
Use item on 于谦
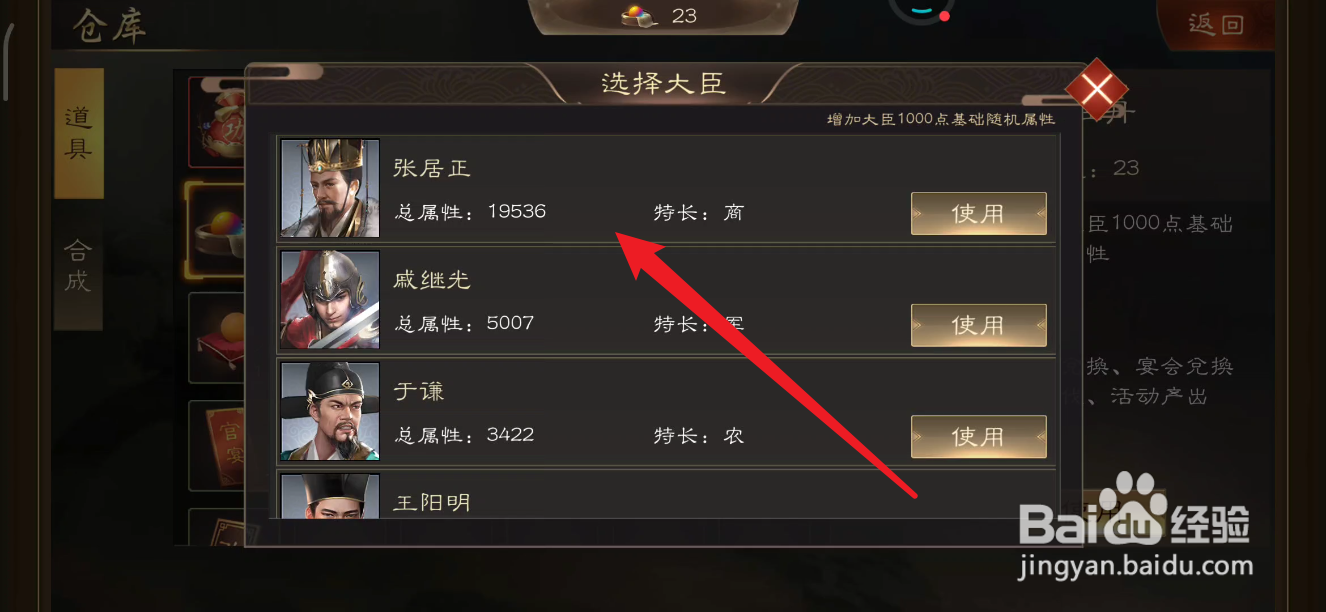pyautogui.click(x=978, y=437)
